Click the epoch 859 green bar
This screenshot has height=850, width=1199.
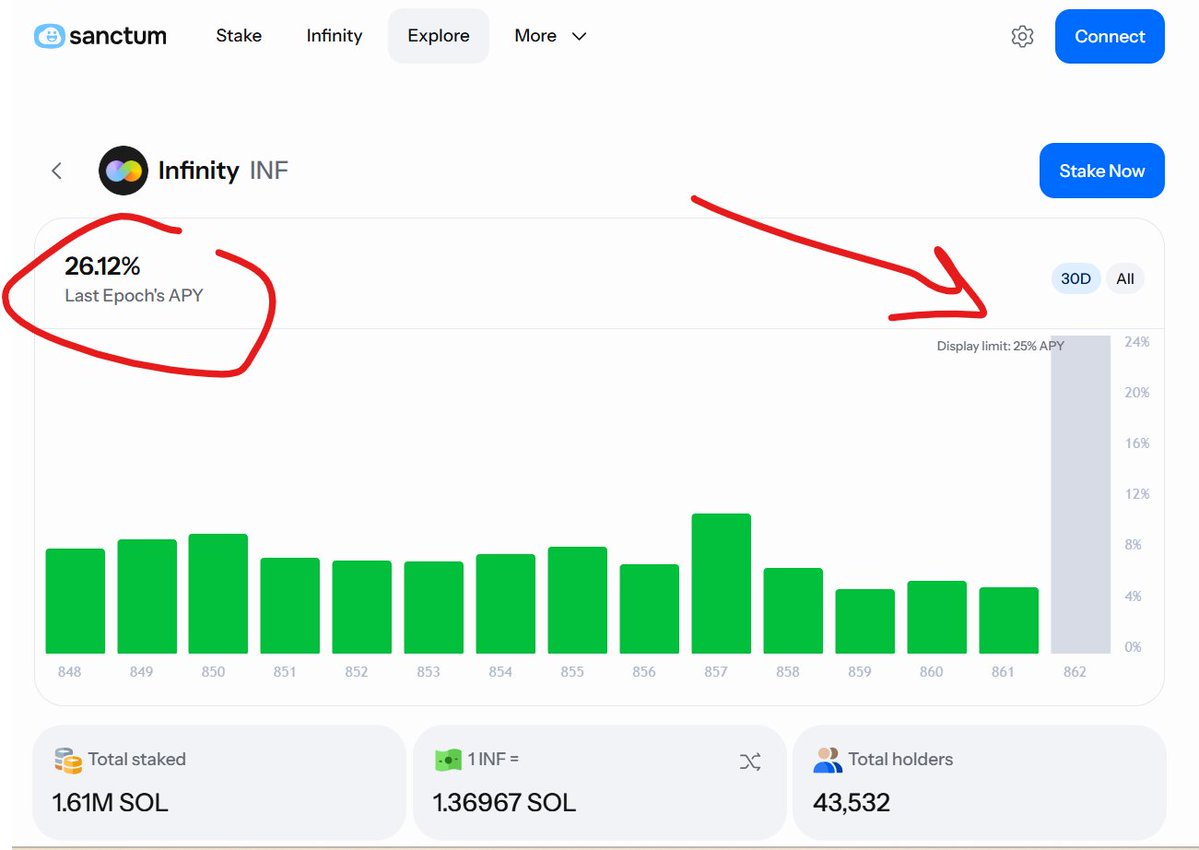pyautogui.click(x=865, y=621)
